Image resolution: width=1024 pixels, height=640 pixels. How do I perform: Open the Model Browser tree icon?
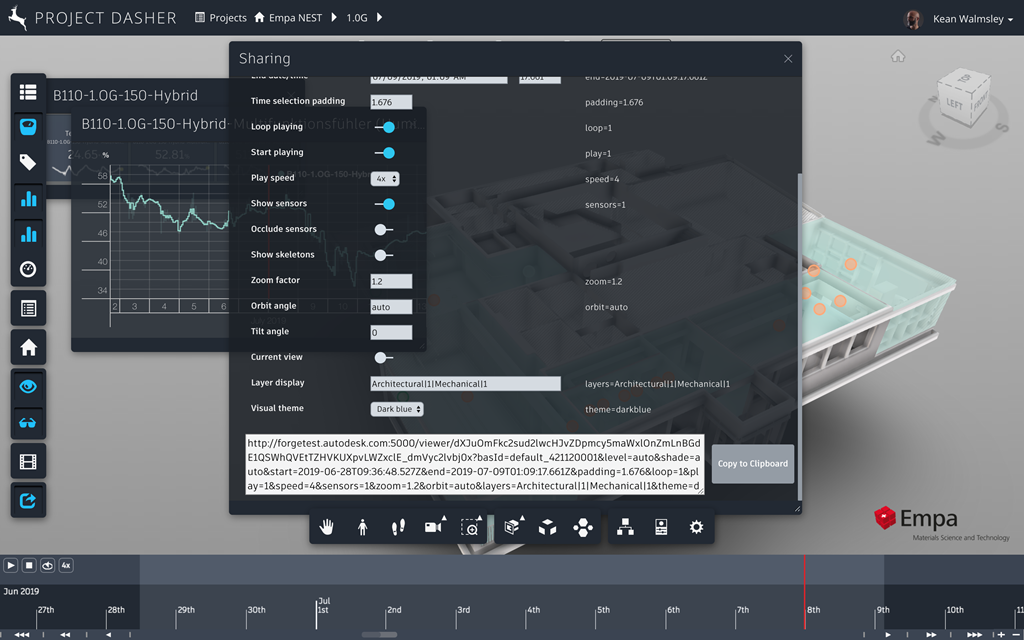(625, 527)
